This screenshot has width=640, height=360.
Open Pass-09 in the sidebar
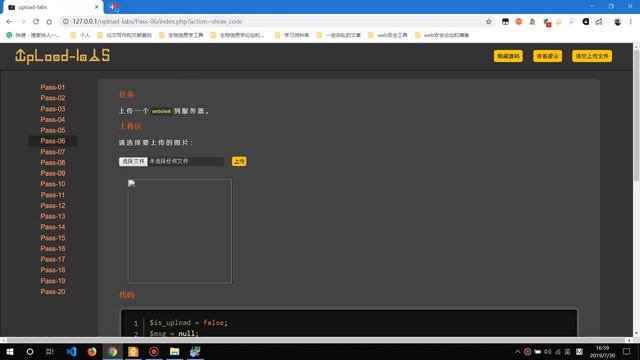point(53,173)
